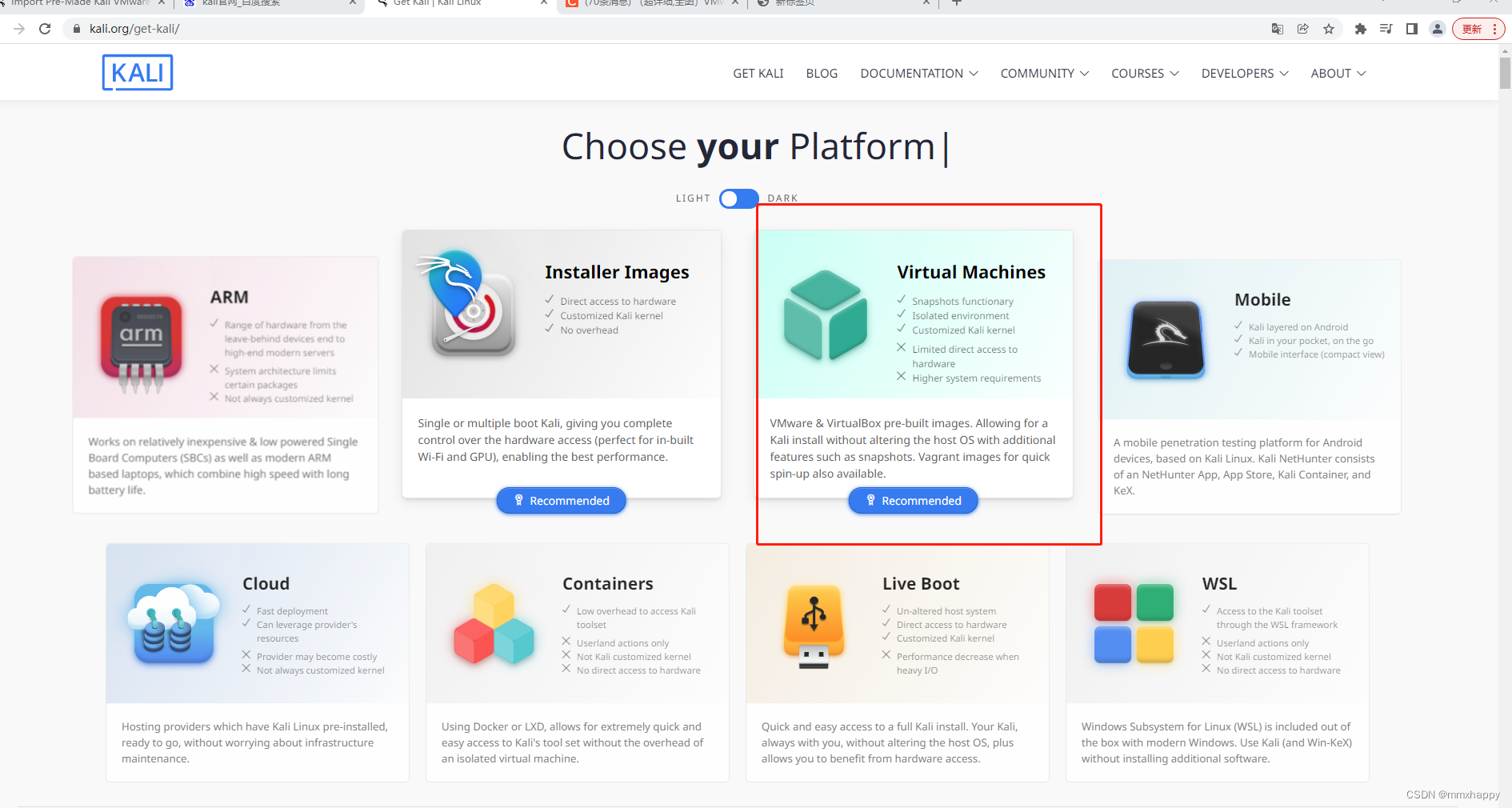Click the translate page icon
Image resolution: width=1512 pixels, height=808 pixels.
(x=1278, y=29)
